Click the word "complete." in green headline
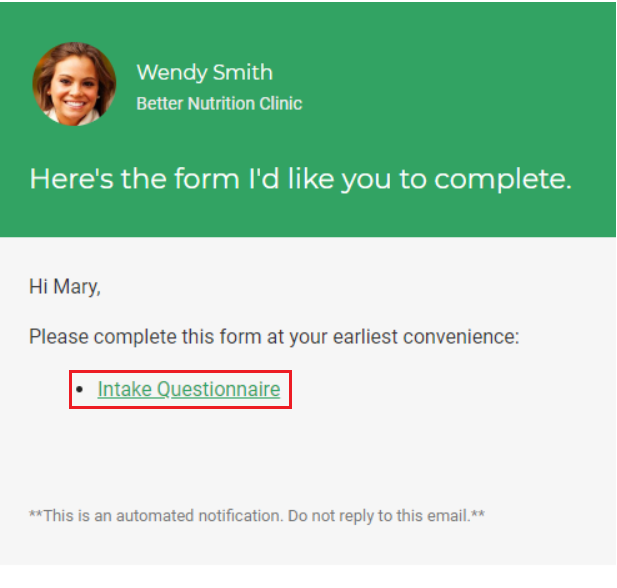This screenshot has width=617, height=588. point(503,179)
